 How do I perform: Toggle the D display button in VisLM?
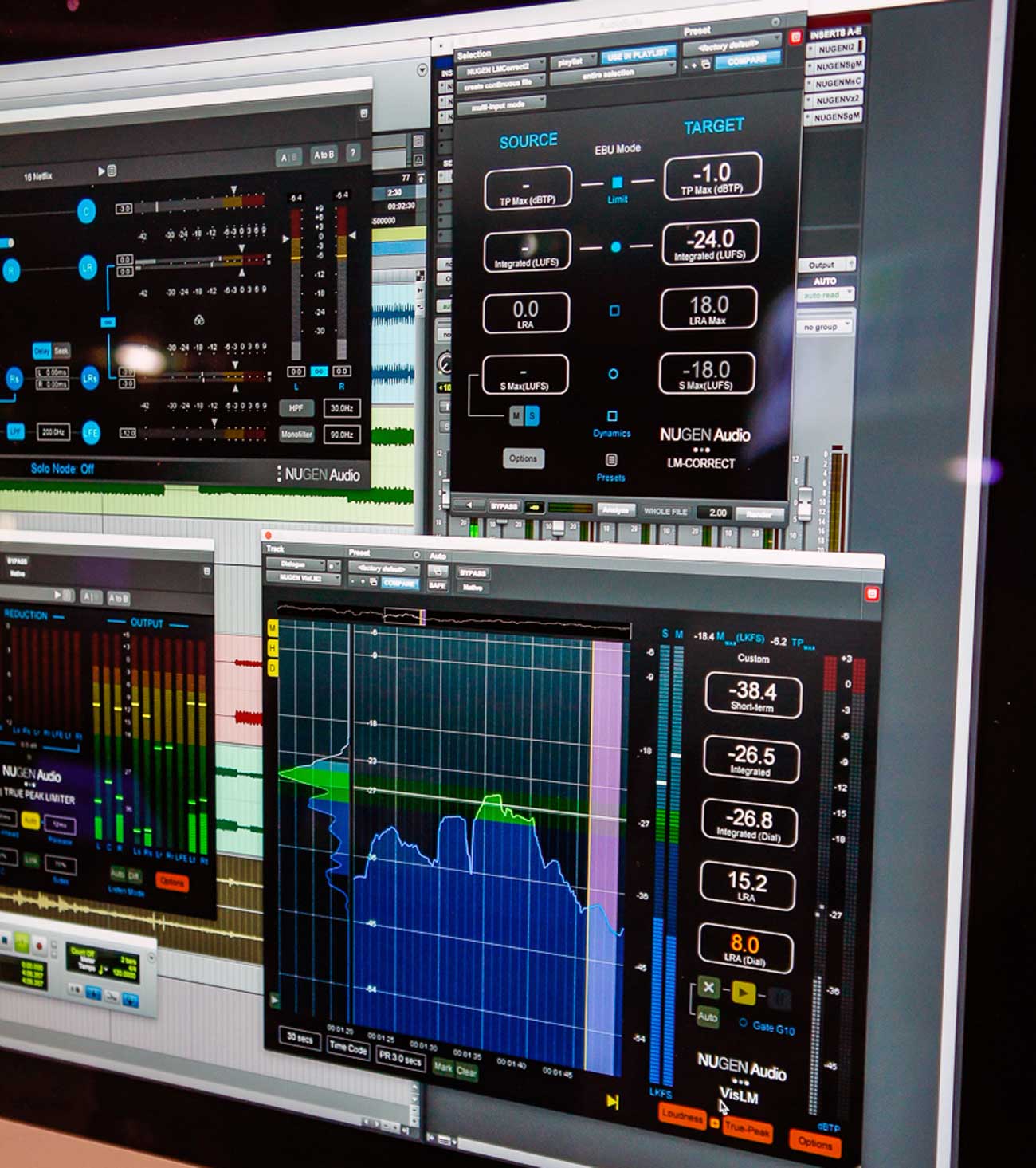[x=273, y=668]
